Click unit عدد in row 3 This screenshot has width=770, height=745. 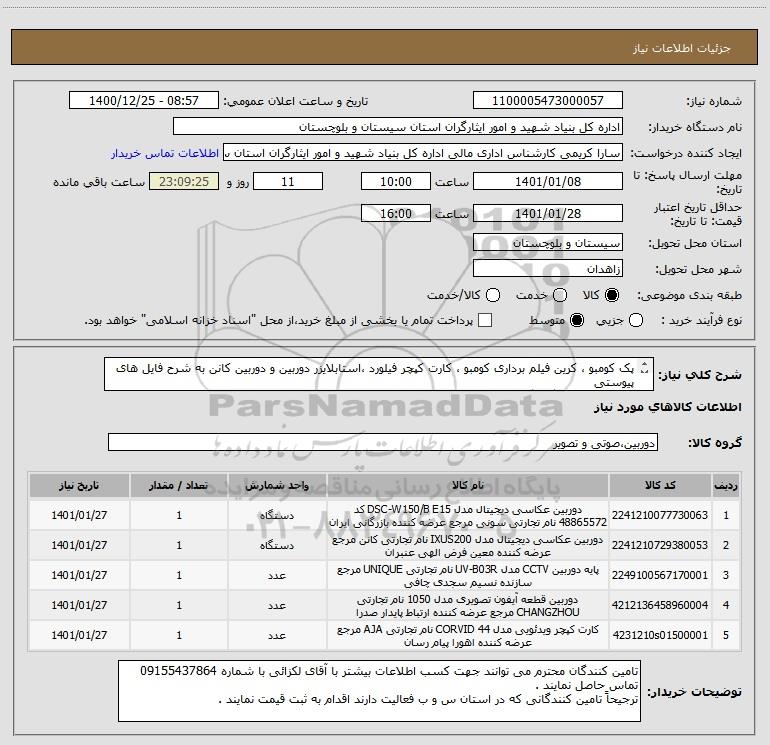pyautogui.click(x=277, y=576)
